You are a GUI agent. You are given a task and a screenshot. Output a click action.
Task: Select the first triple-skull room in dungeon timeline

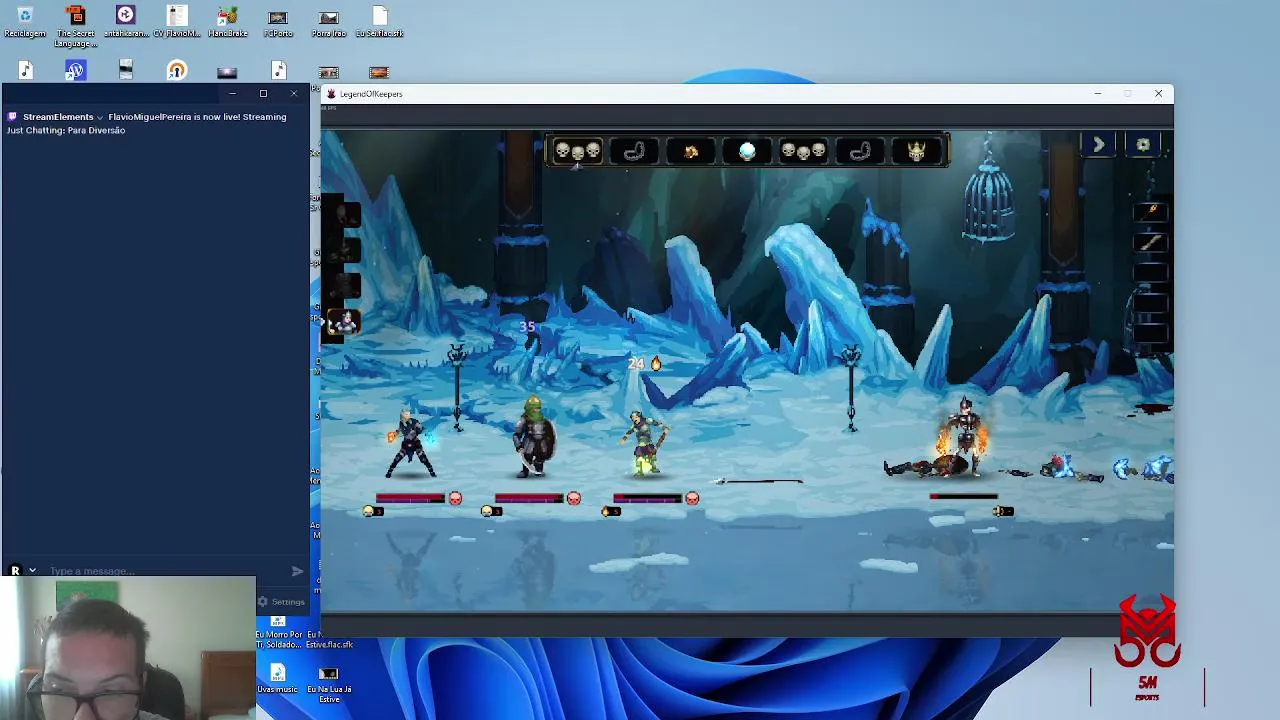[577, 151]
